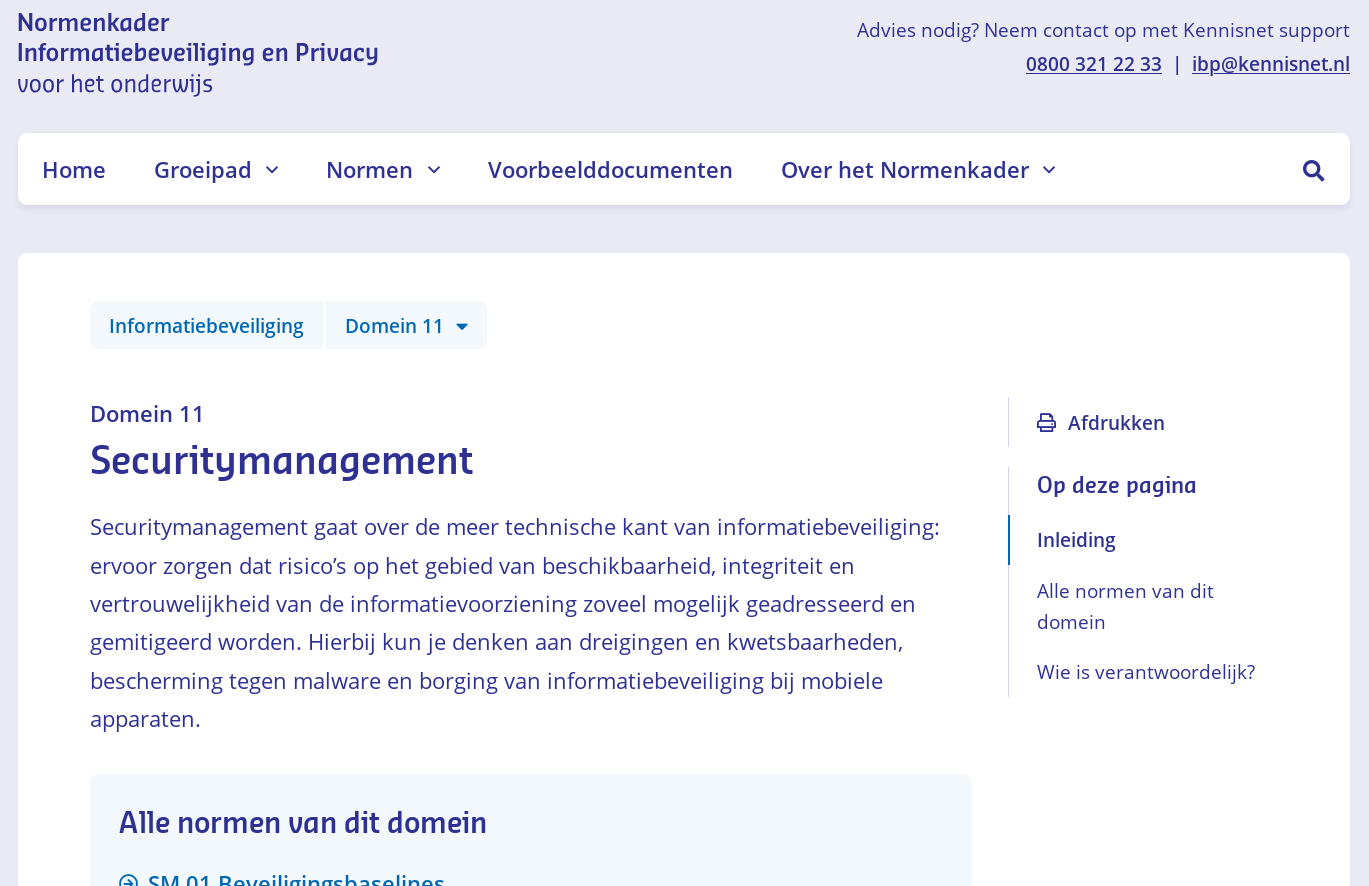Call the 0800 321 22 33 phone link
The width and height of the screenshot is (1369, 886).
point(1093,64)
